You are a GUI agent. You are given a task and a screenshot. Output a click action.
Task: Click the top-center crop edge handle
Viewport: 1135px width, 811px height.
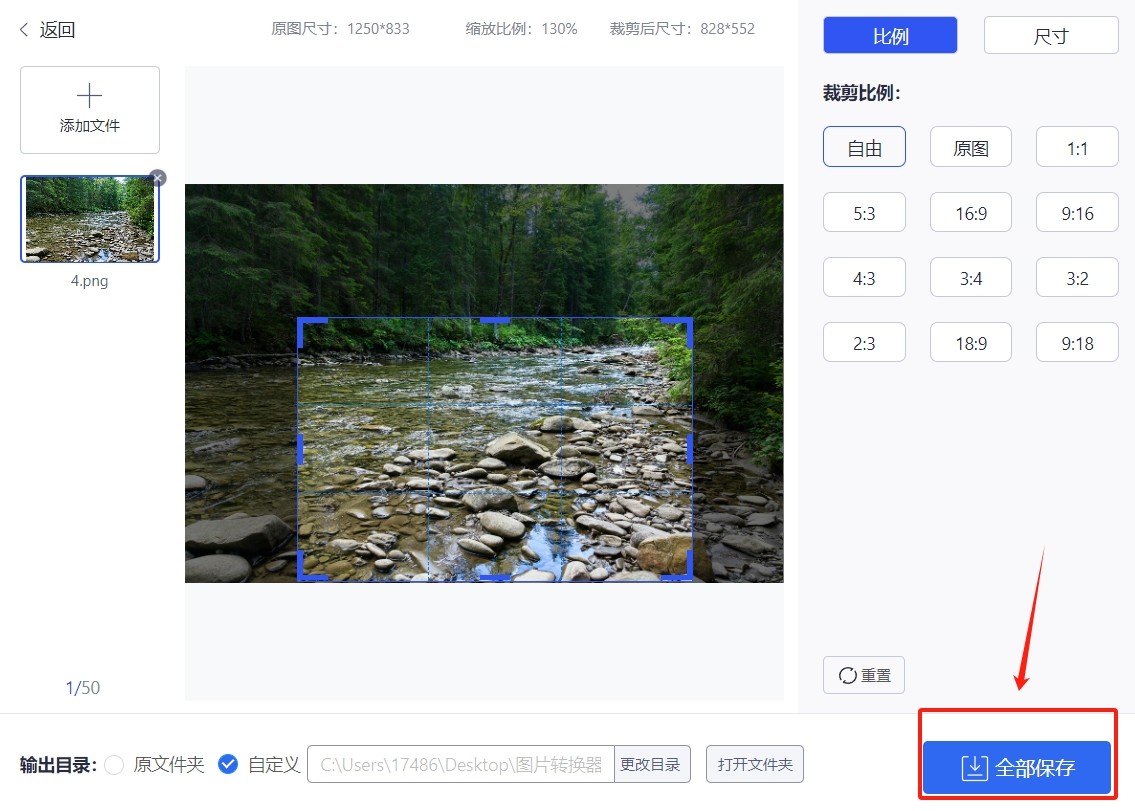click(x=495, y=320)
